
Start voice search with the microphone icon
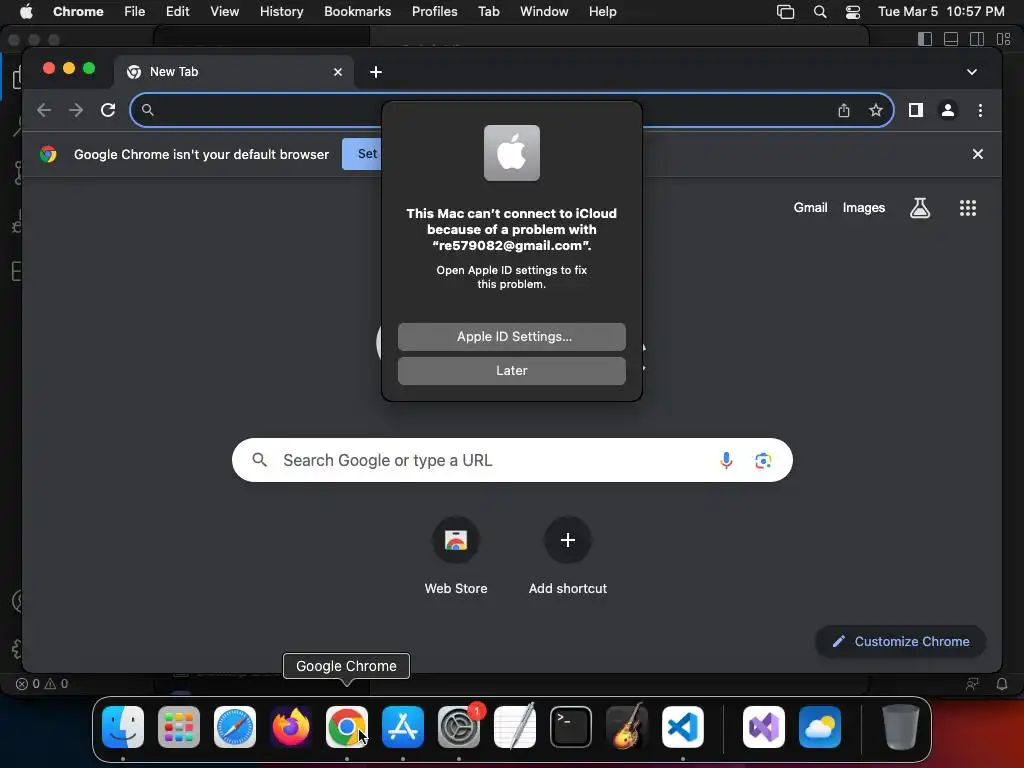click(x=726, y=460)
